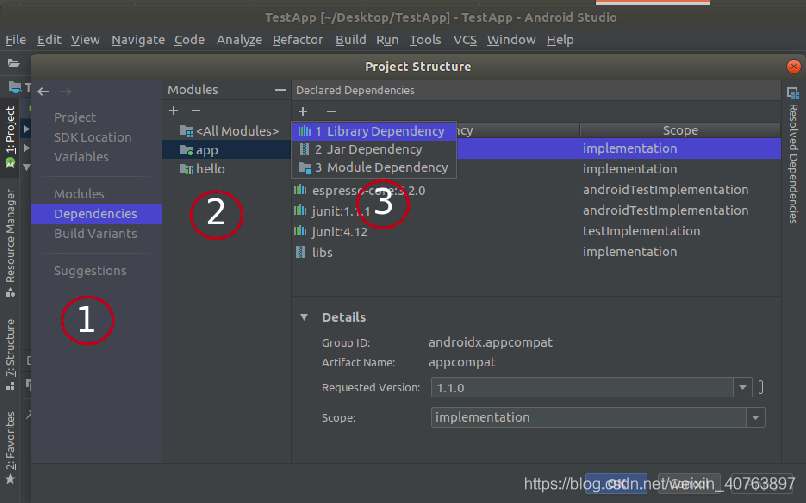806x503 pixels.
Task: Select the espresso-core dependency row
Action: pos(536,190)
